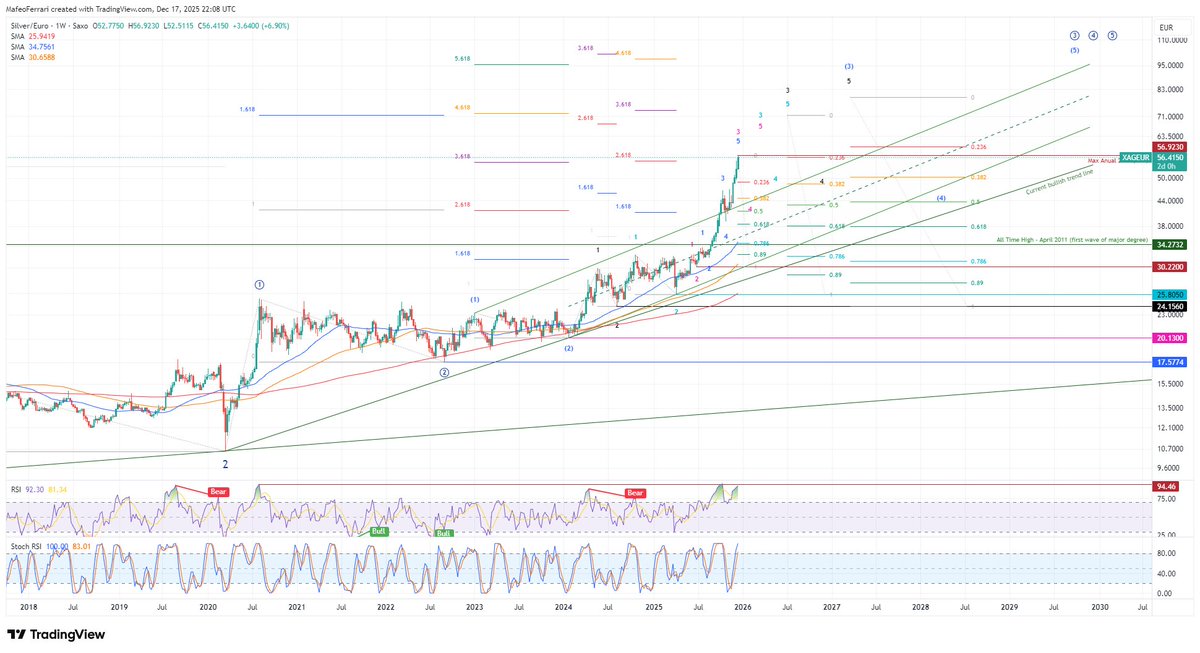Click the 71.0000 price axis value
Viewport: 1200px width, 653px height.
pyautogui.click(x=1169, y=116)
